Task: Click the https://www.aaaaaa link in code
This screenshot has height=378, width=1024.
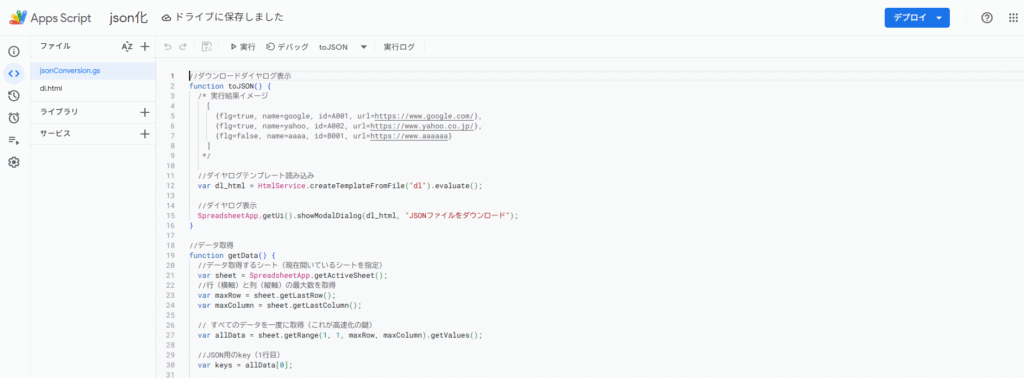Action: click(x=408, y=136)
